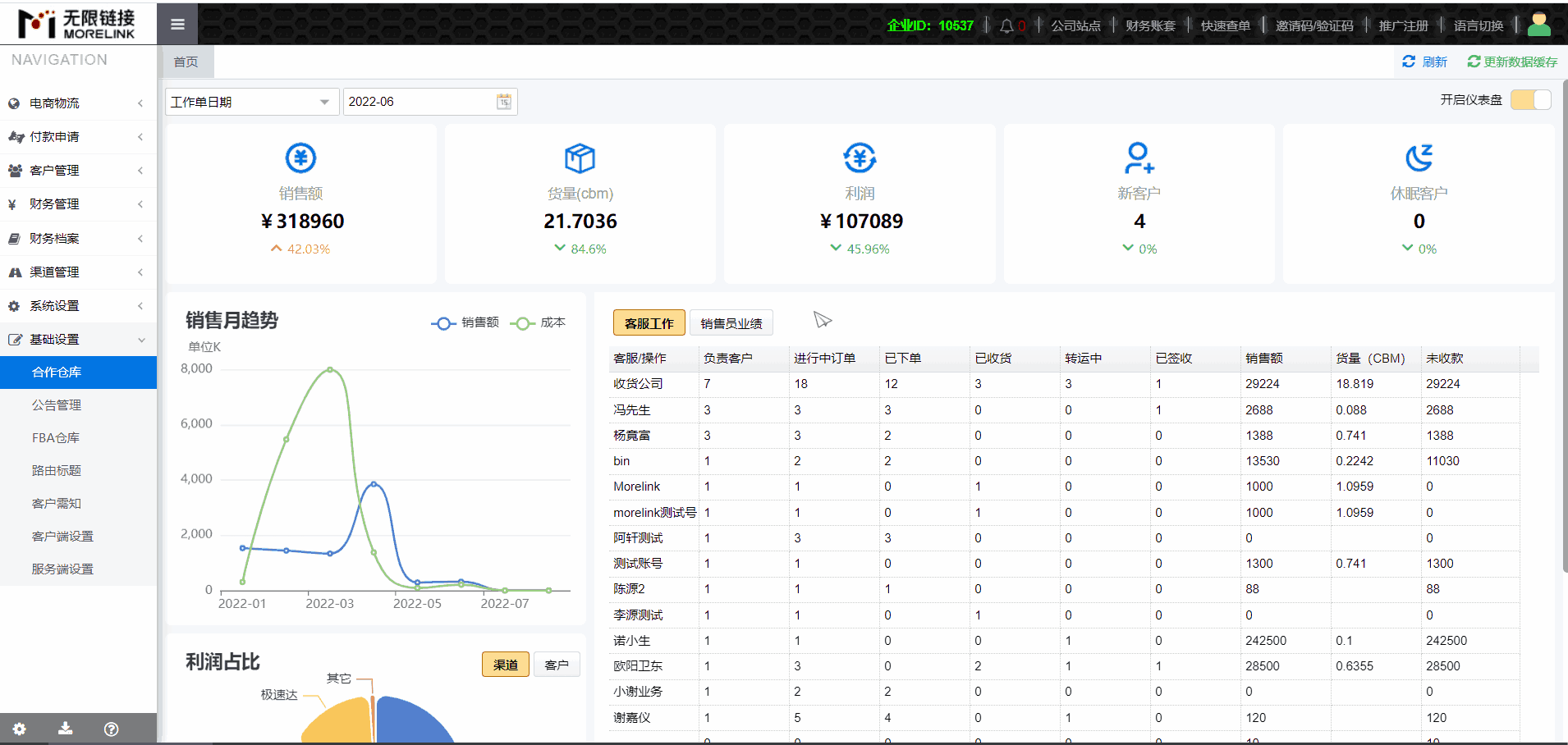Image resolution: width=1568 pixels, height=745 pixels.
Task: Toggle 成本 series in chart legend
Action: (x=538, y=323)
